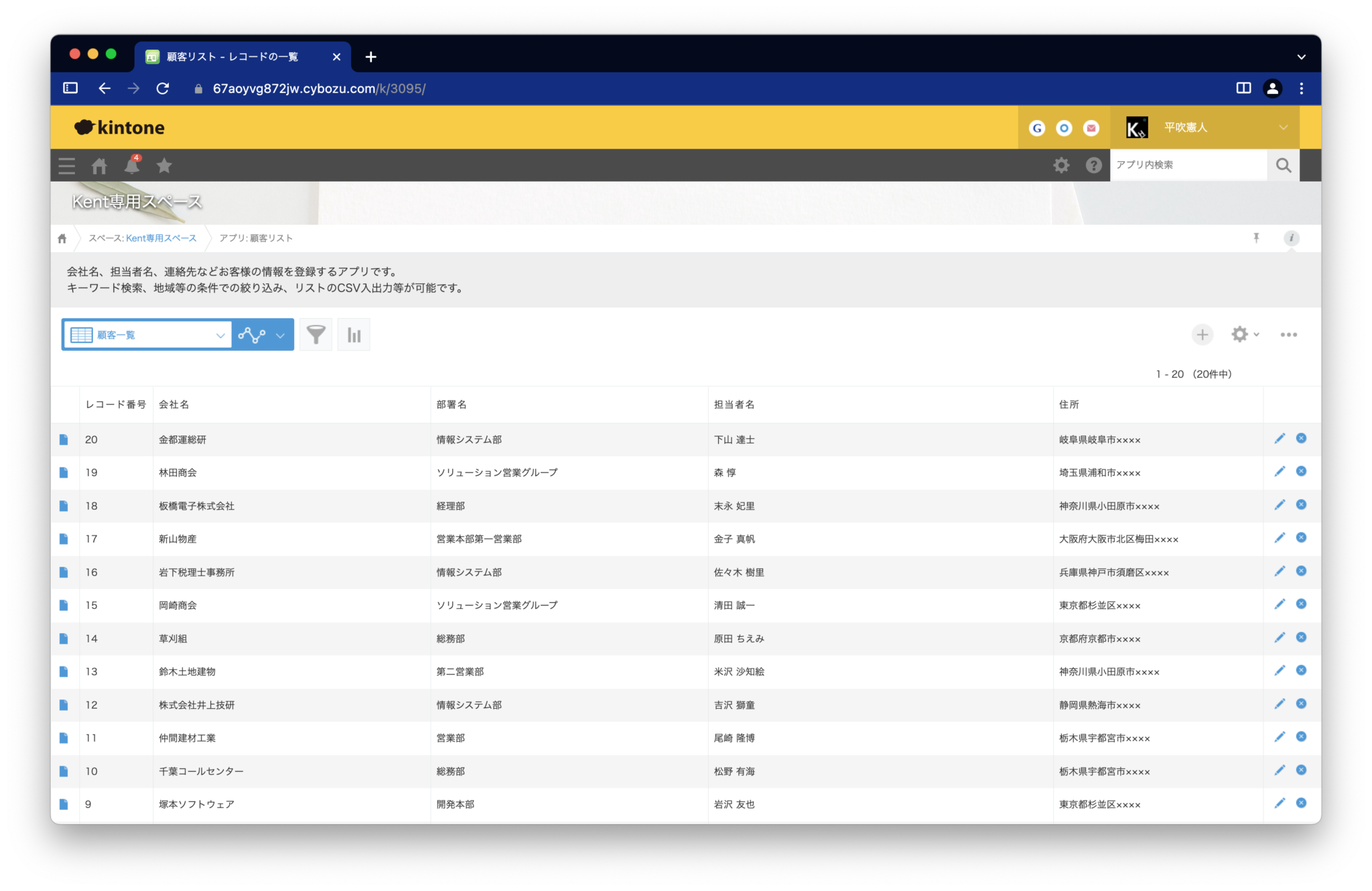The width and height of the screenshot is (1372, 891).
Task: Click the hamburger menu in the gray bar
Action: coord(66,165)
